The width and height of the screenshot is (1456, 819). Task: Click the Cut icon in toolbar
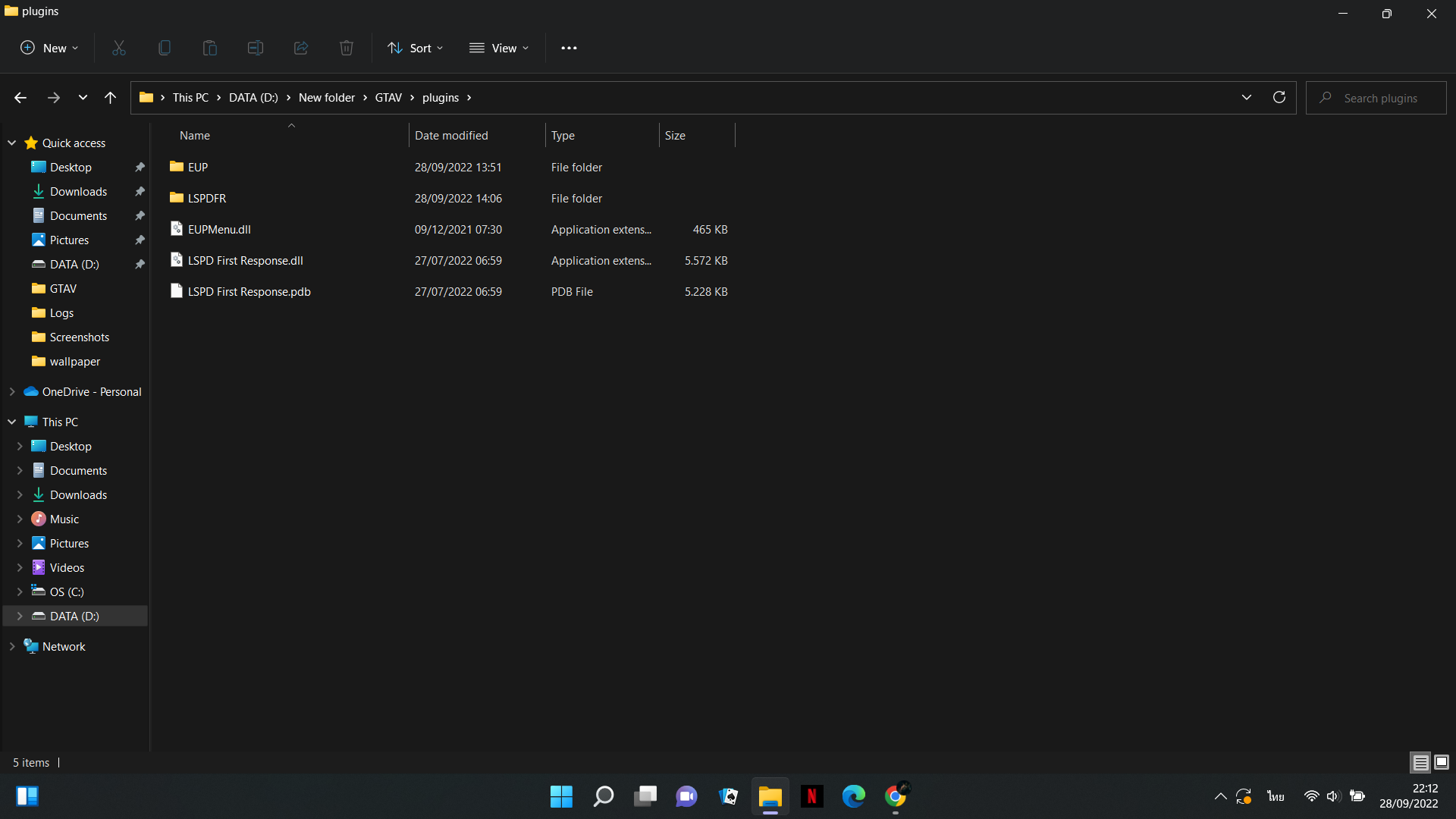119,48
